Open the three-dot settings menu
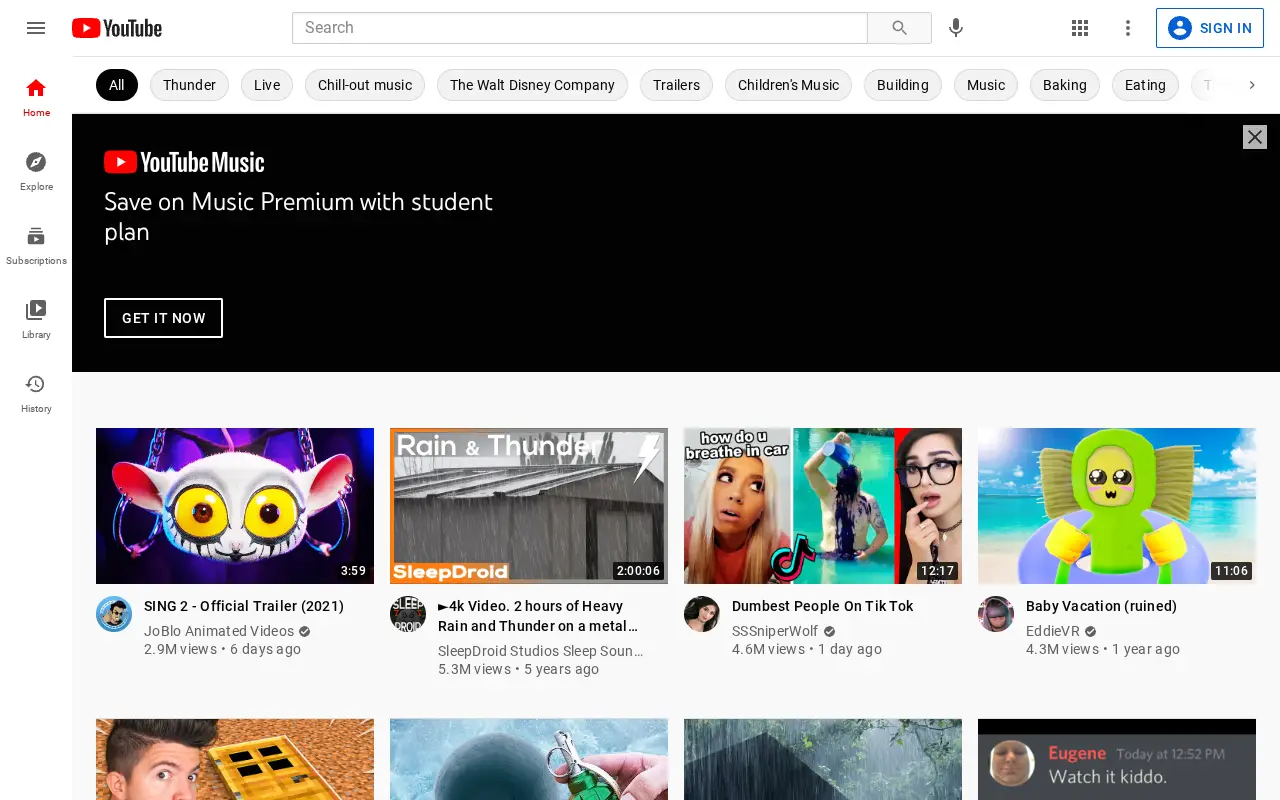1280x800 pixels. 1128,28
